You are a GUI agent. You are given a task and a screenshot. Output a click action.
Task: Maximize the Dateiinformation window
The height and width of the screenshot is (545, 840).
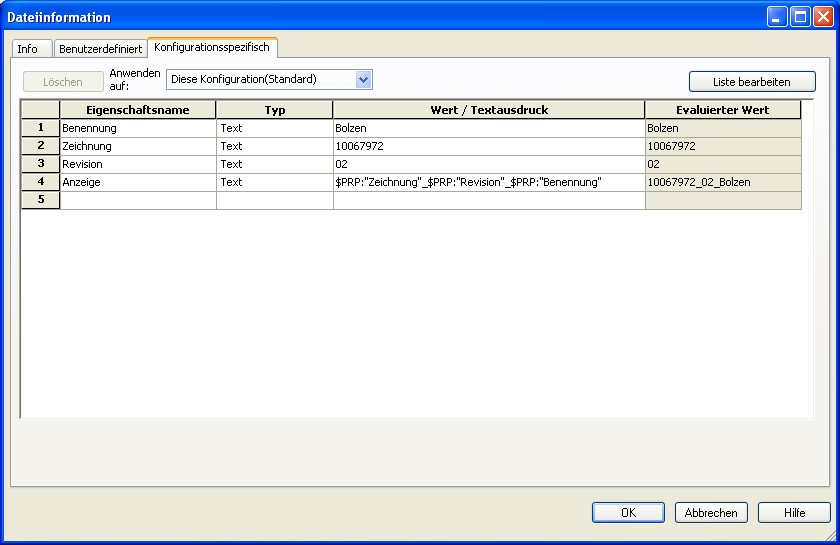pyautogui.click(x=800, y=17)
